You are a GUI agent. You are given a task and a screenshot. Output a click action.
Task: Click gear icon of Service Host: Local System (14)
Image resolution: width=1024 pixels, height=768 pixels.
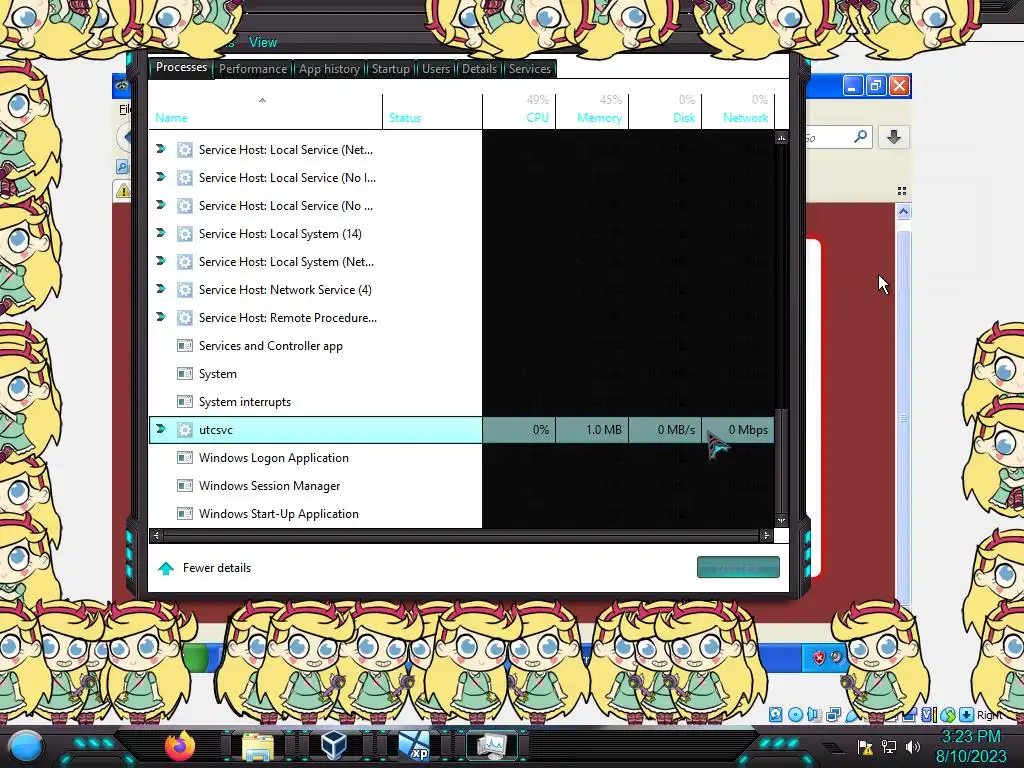185,234
